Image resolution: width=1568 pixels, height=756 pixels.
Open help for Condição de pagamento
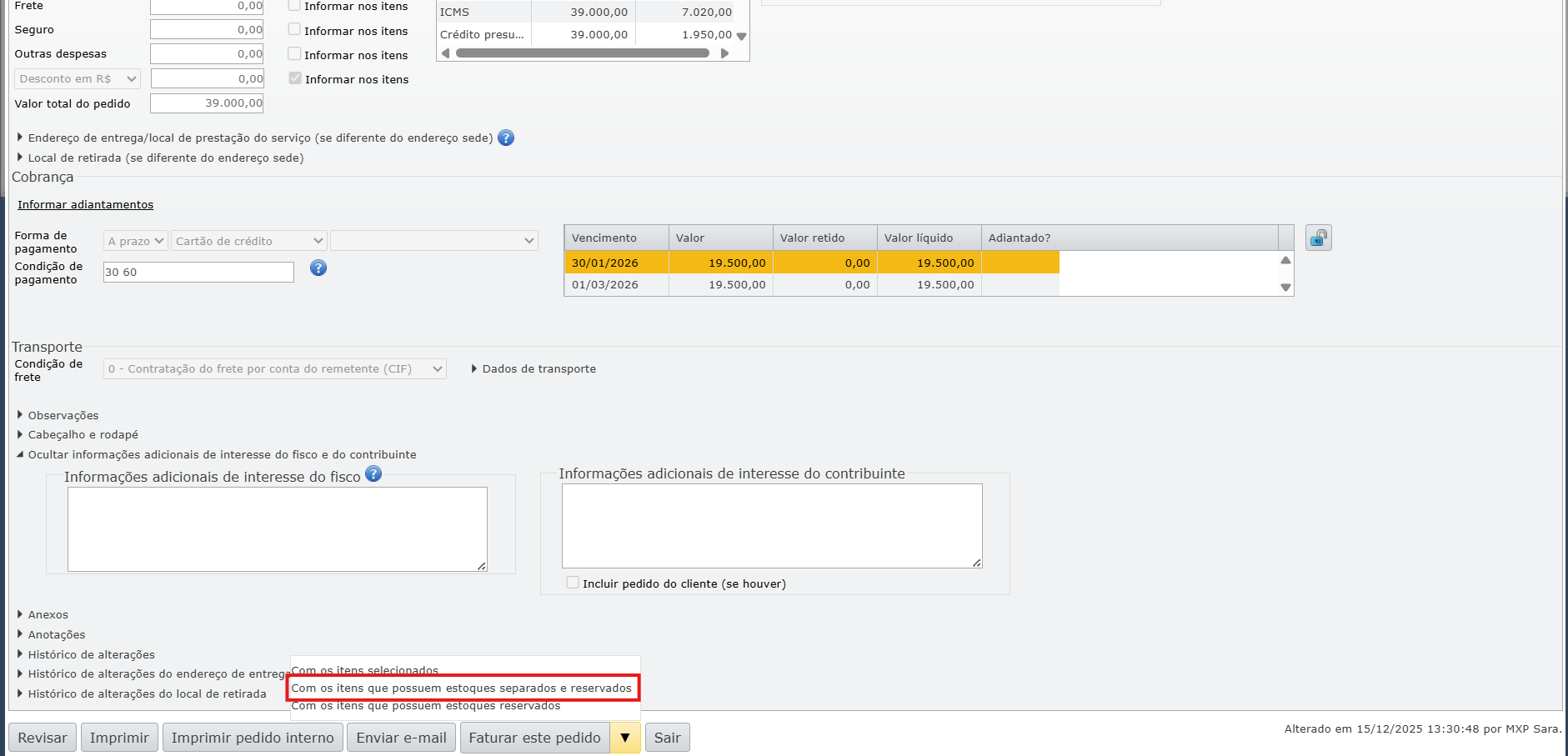318,268
